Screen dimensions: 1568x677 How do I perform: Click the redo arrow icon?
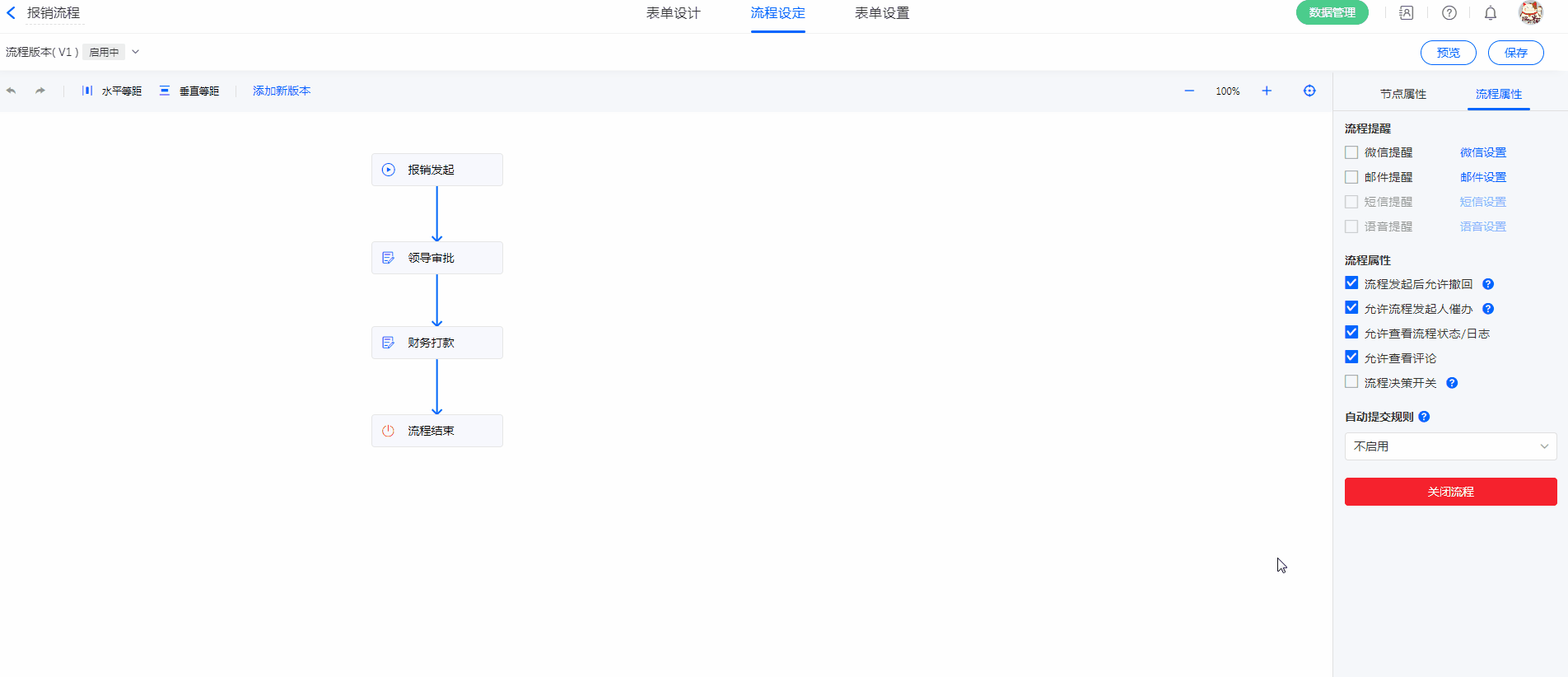point(40,91)
